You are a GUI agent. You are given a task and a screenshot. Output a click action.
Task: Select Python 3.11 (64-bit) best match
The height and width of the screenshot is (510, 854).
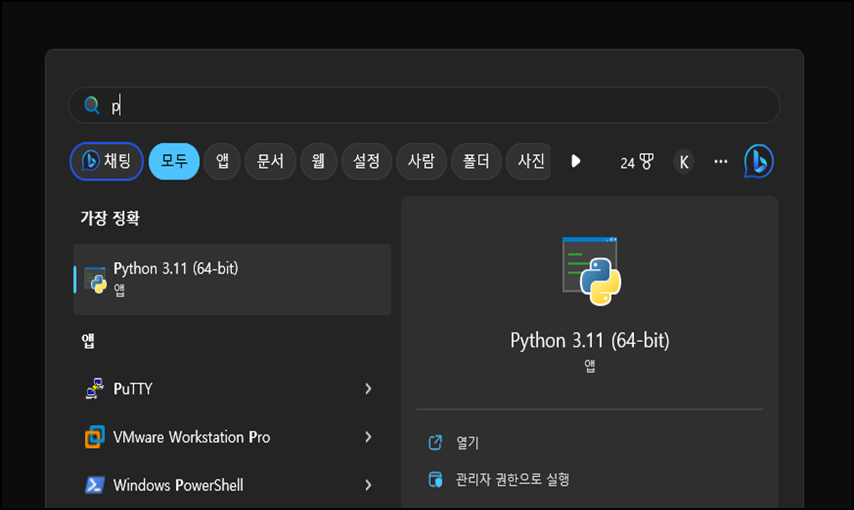pyautogui.click(x=233, y=280)
